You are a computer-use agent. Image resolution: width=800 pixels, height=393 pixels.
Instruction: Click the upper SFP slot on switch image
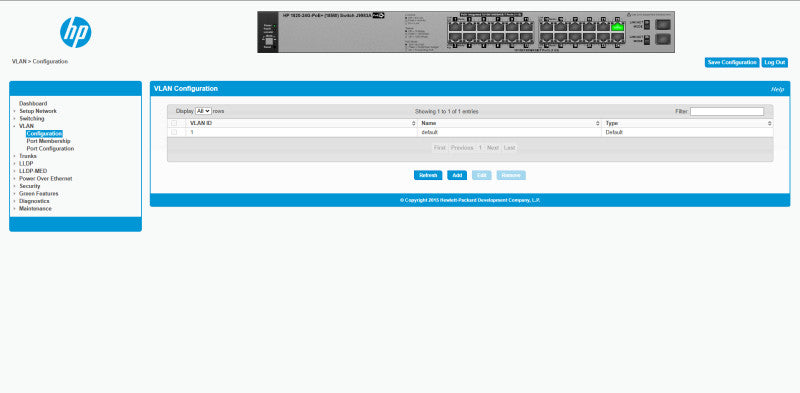[663, 24]
